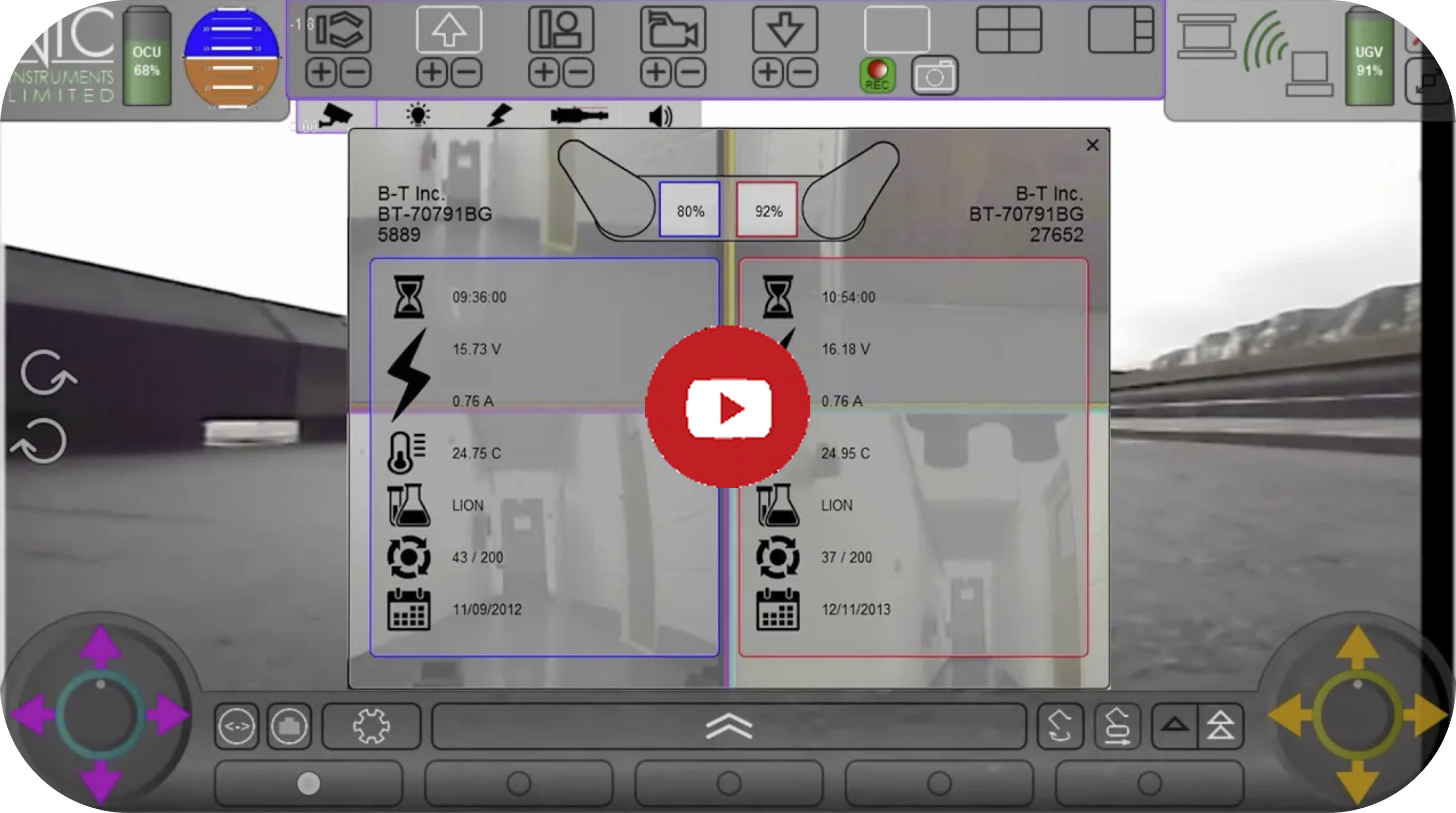Screen dimensions: 1456x813
Task: Select the down-arrow camera view icon
Action: tap(785, 30)
